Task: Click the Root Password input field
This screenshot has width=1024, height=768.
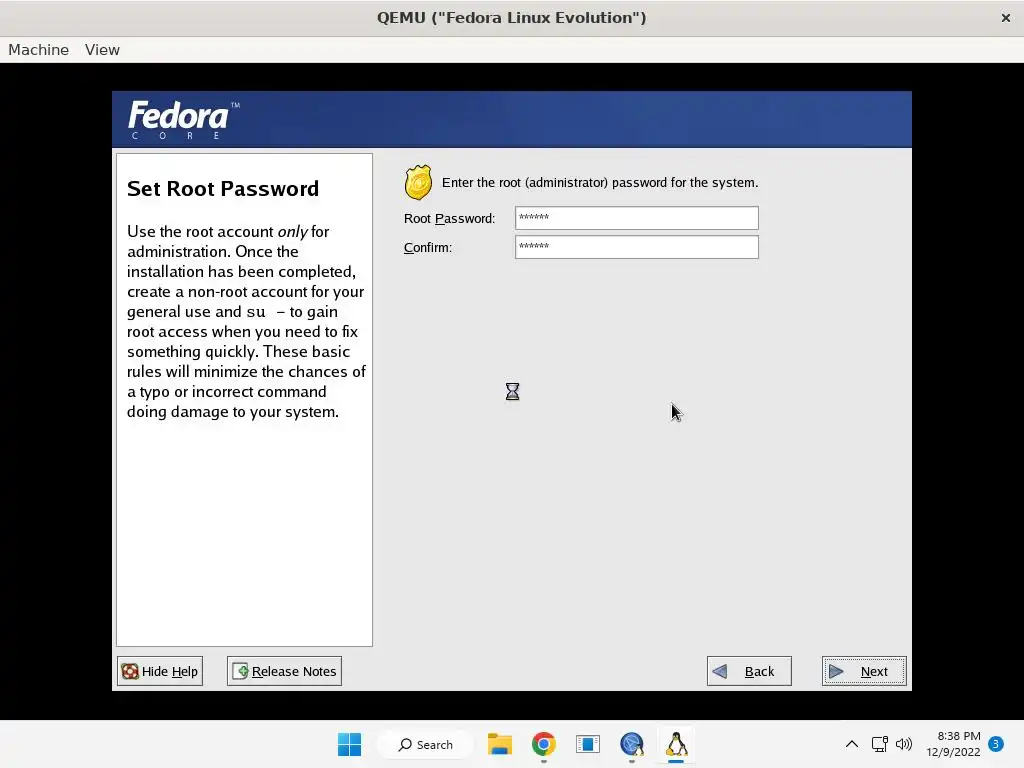Action: point(636,218)
